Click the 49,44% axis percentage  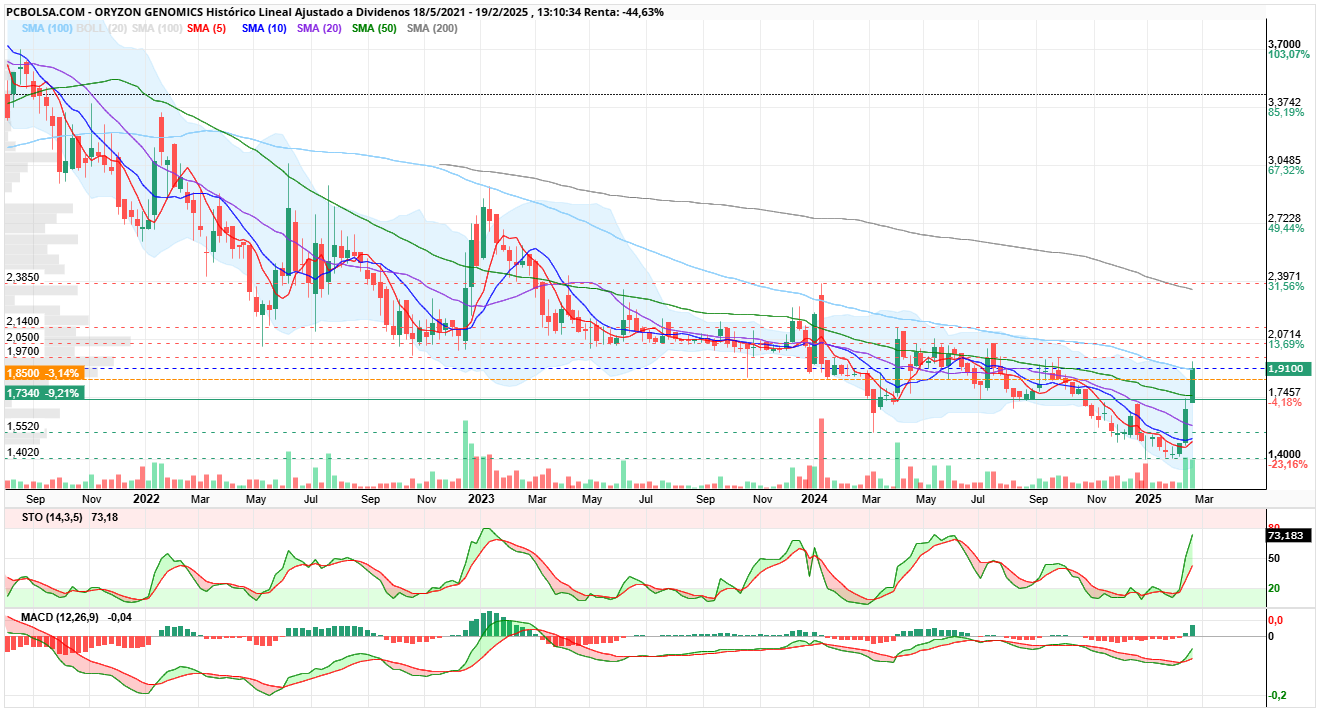1287,229
